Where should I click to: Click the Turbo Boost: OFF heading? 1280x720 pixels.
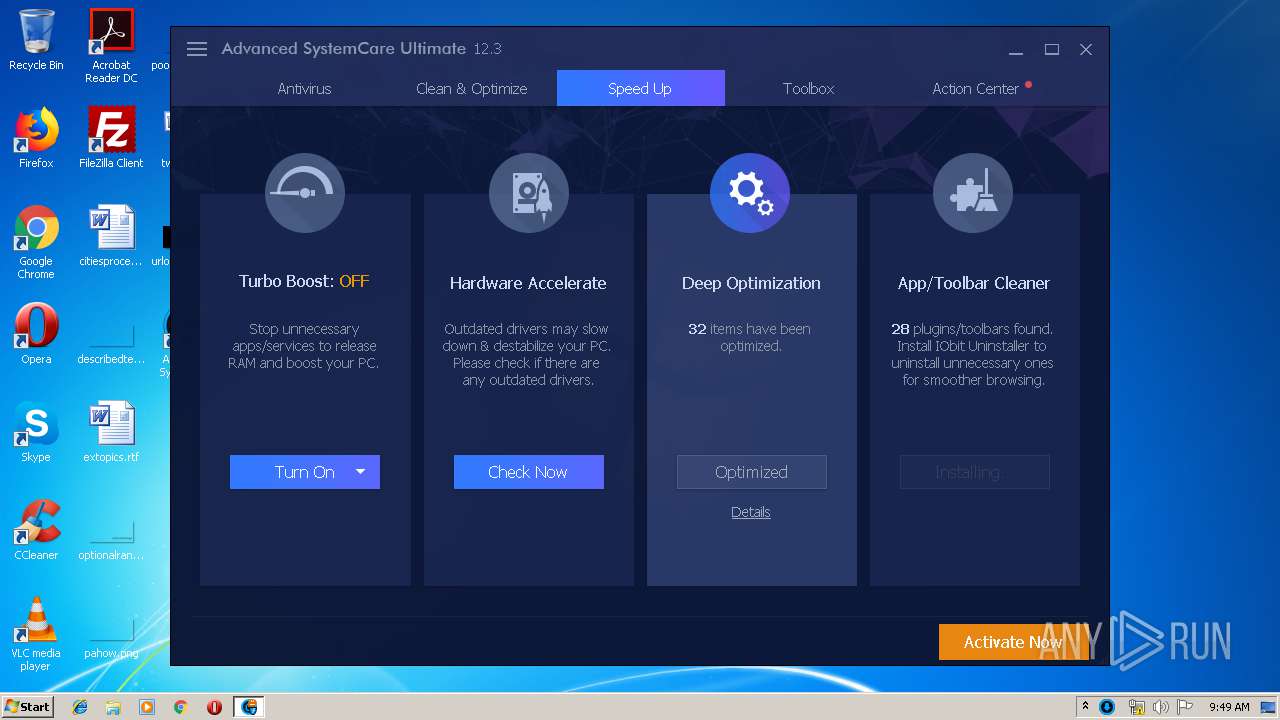(304, 282)
